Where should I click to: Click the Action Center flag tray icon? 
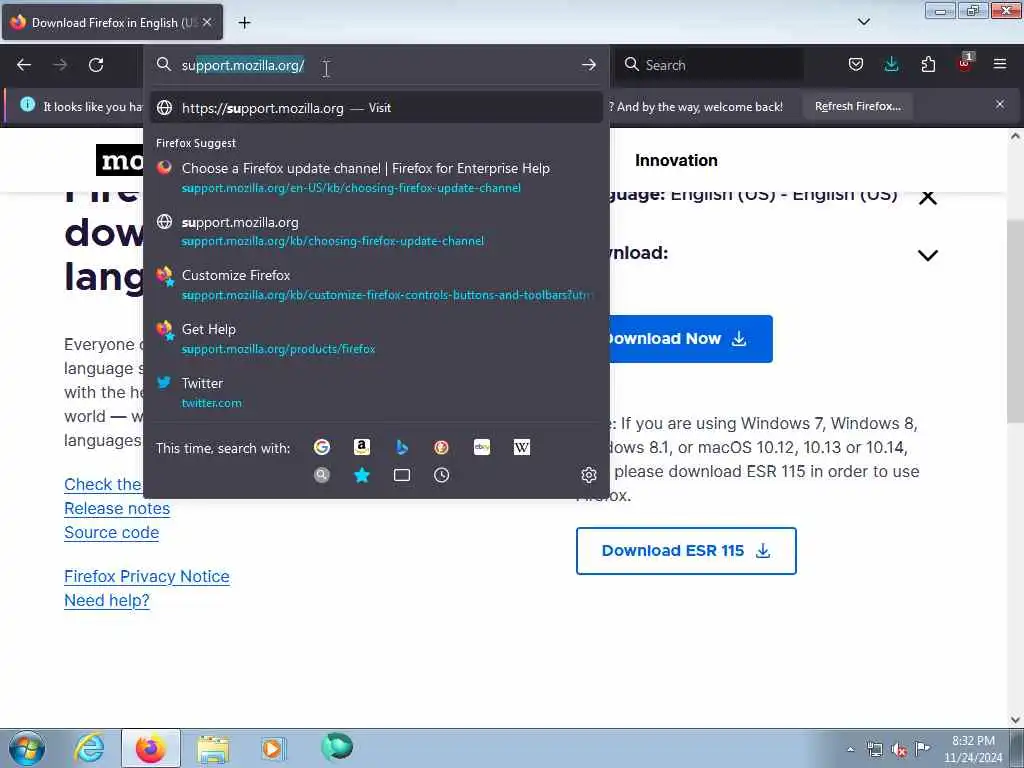click(x=922, y=748)
